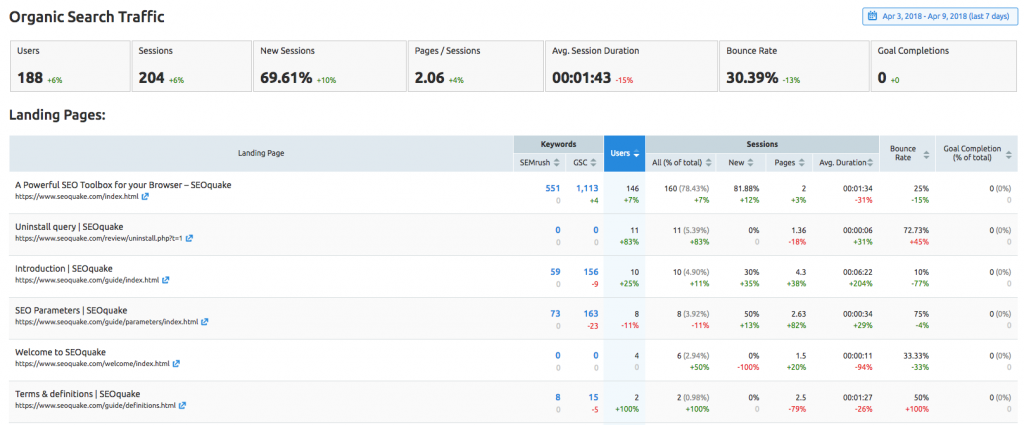Click 'Terms & definitions | SEOquake' row title
The height and width of the screenshot is (425, 1024).
pyautogui.click(x=78, y=394)
